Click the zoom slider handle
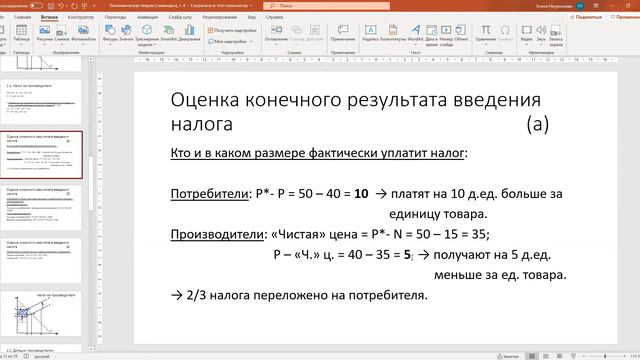This screenshot has height=360, width=640. point(605,356)
